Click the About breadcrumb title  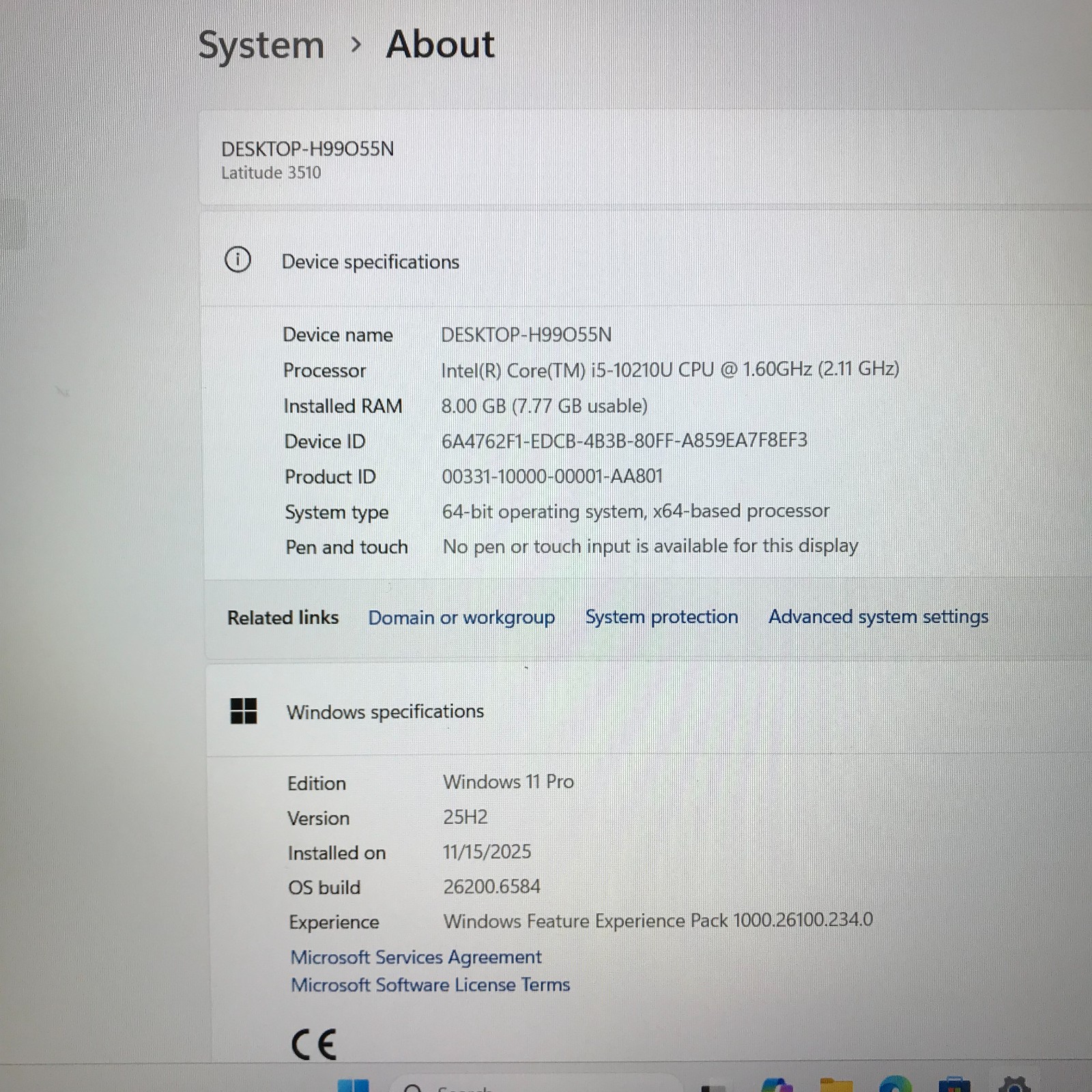(440, 45)
